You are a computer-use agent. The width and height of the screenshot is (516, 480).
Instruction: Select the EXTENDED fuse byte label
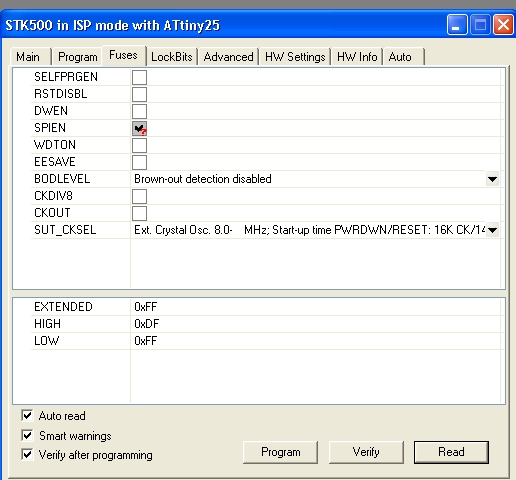pos(63,307)
